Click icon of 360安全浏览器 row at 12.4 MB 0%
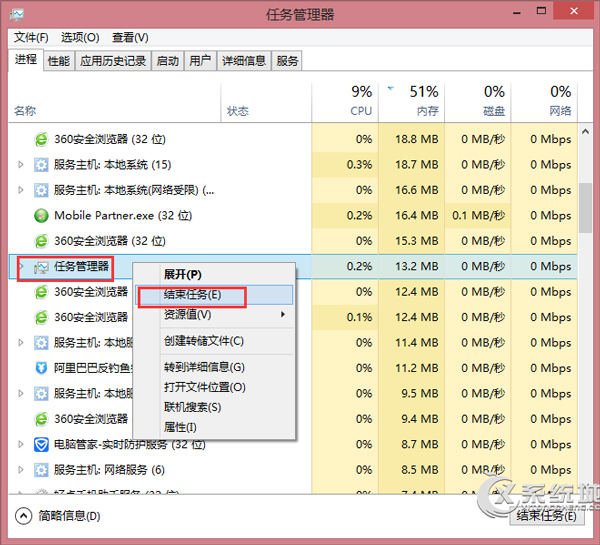This screenshot has height=545, width=600. [x=41, y=292]
